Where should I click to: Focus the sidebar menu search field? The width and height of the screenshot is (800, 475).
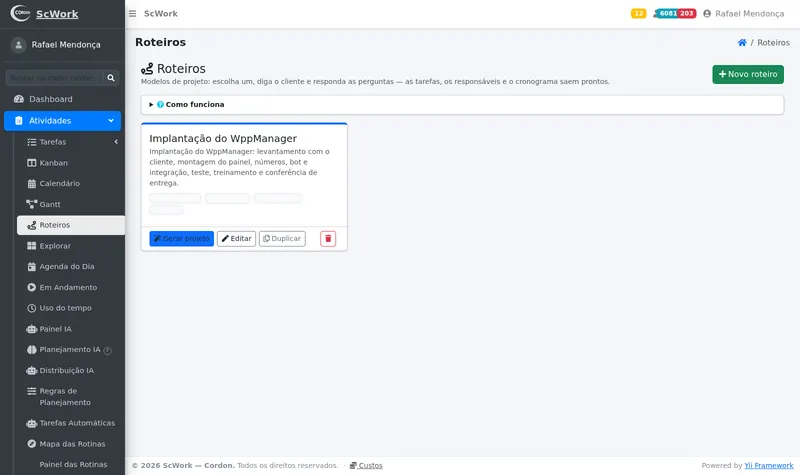(54, 78)
